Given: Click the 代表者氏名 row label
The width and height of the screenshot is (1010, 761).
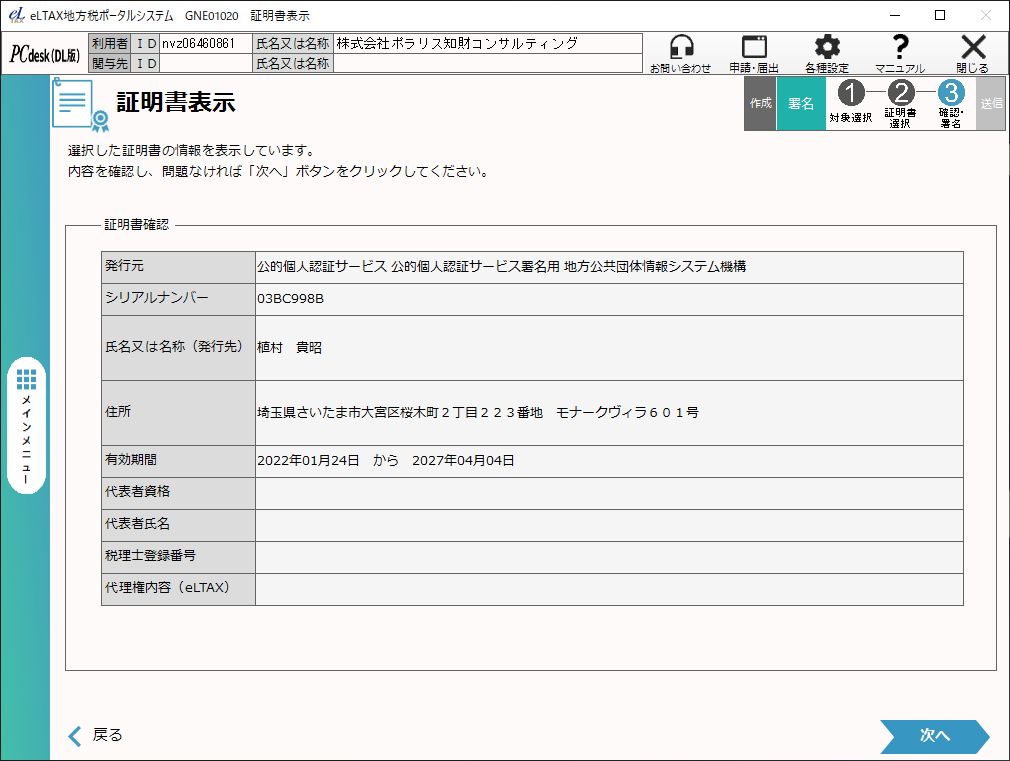Looking at the screenshot, I should click(x=178, y=525).
